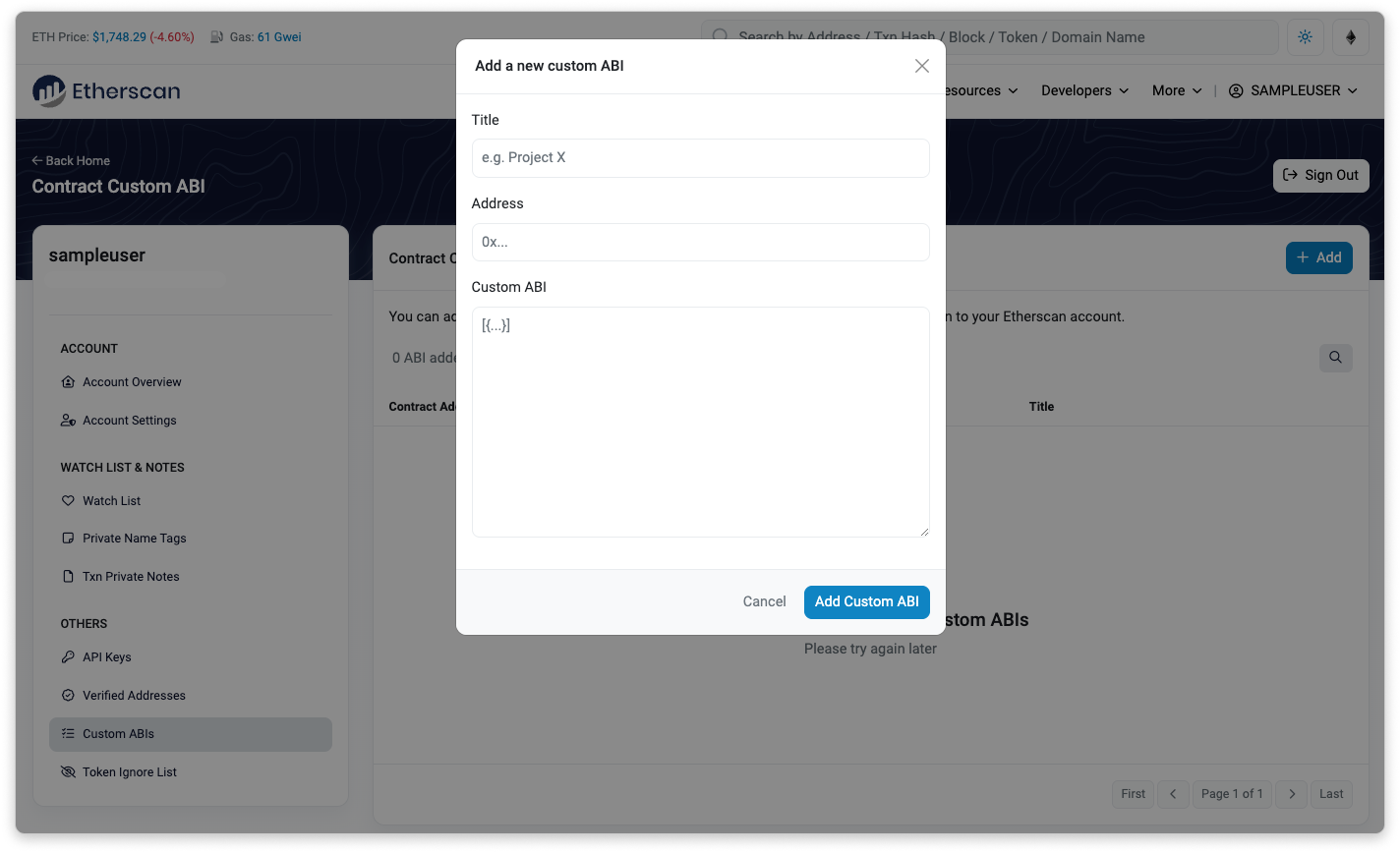Click the Custom ABI text area
The image size is (1400, 853).
700,423
